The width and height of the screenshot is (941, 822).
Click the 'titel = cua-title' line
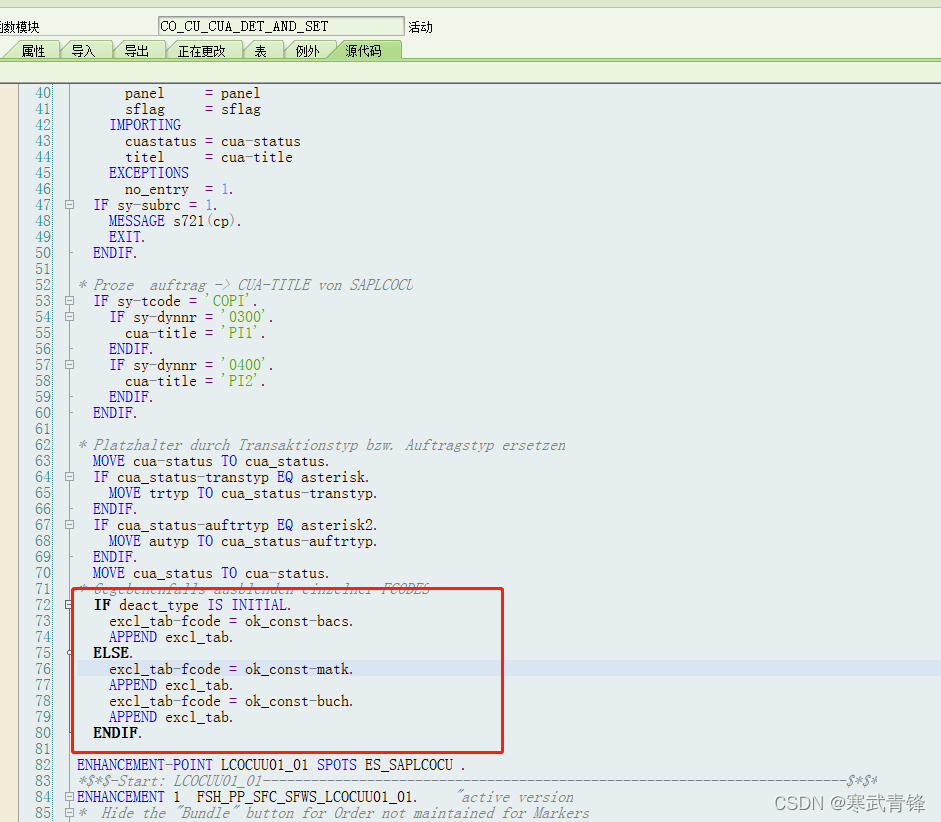[x=209, y=157]
